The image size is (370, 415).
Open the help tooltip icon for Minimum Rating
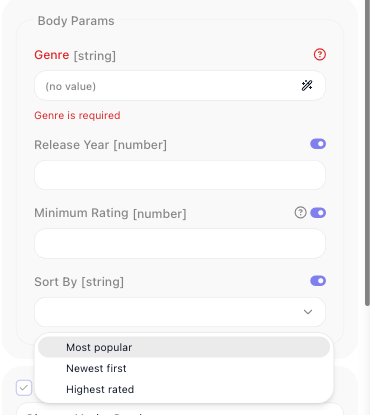point(300,212)
